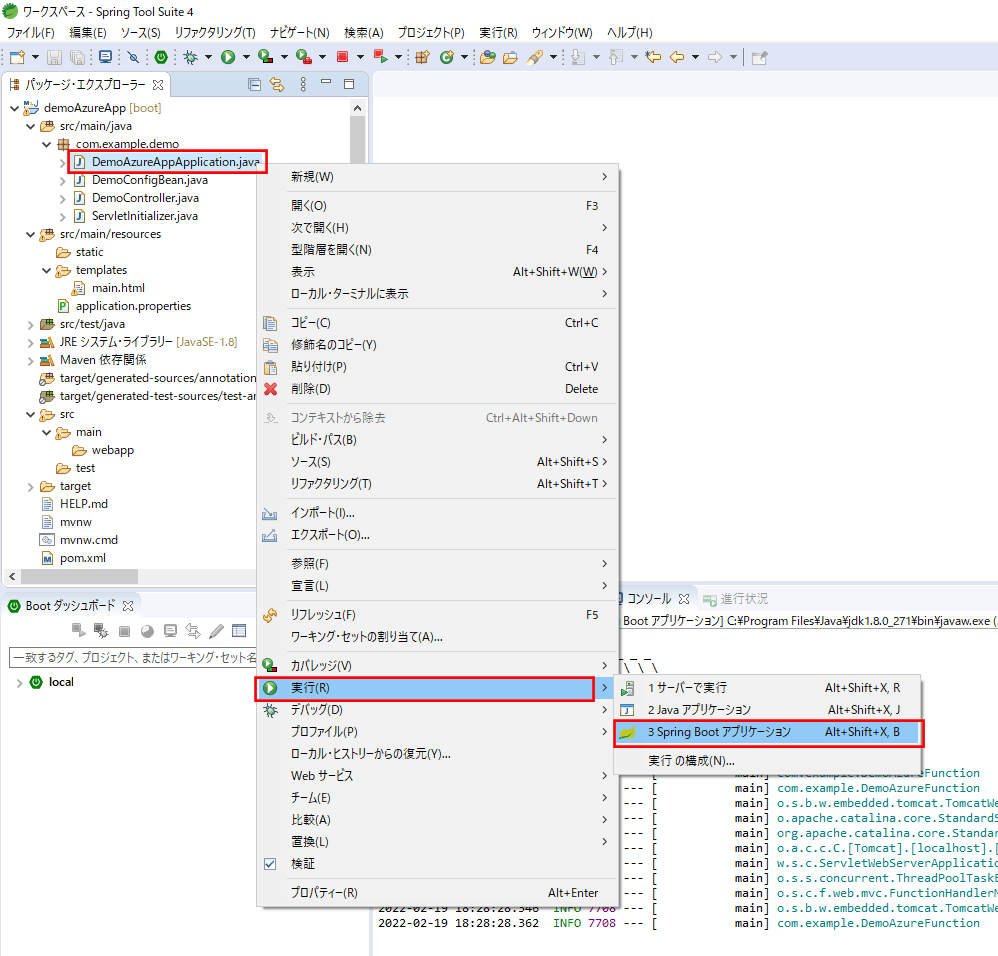Click the Back navigation arrow icon

click(x=677, y=57)
